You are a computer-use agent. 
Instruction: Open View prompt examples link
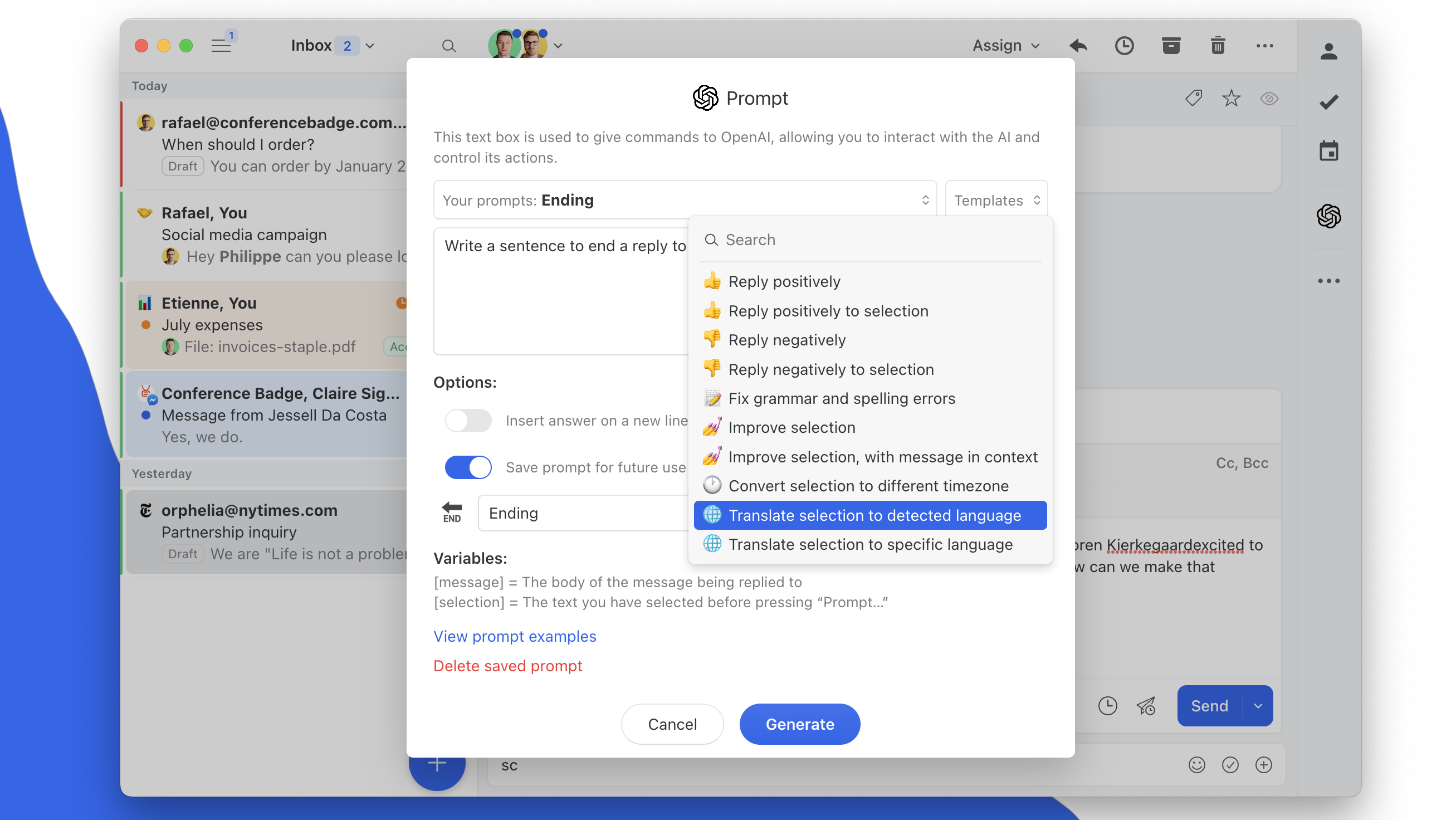[x=514, y=636]
